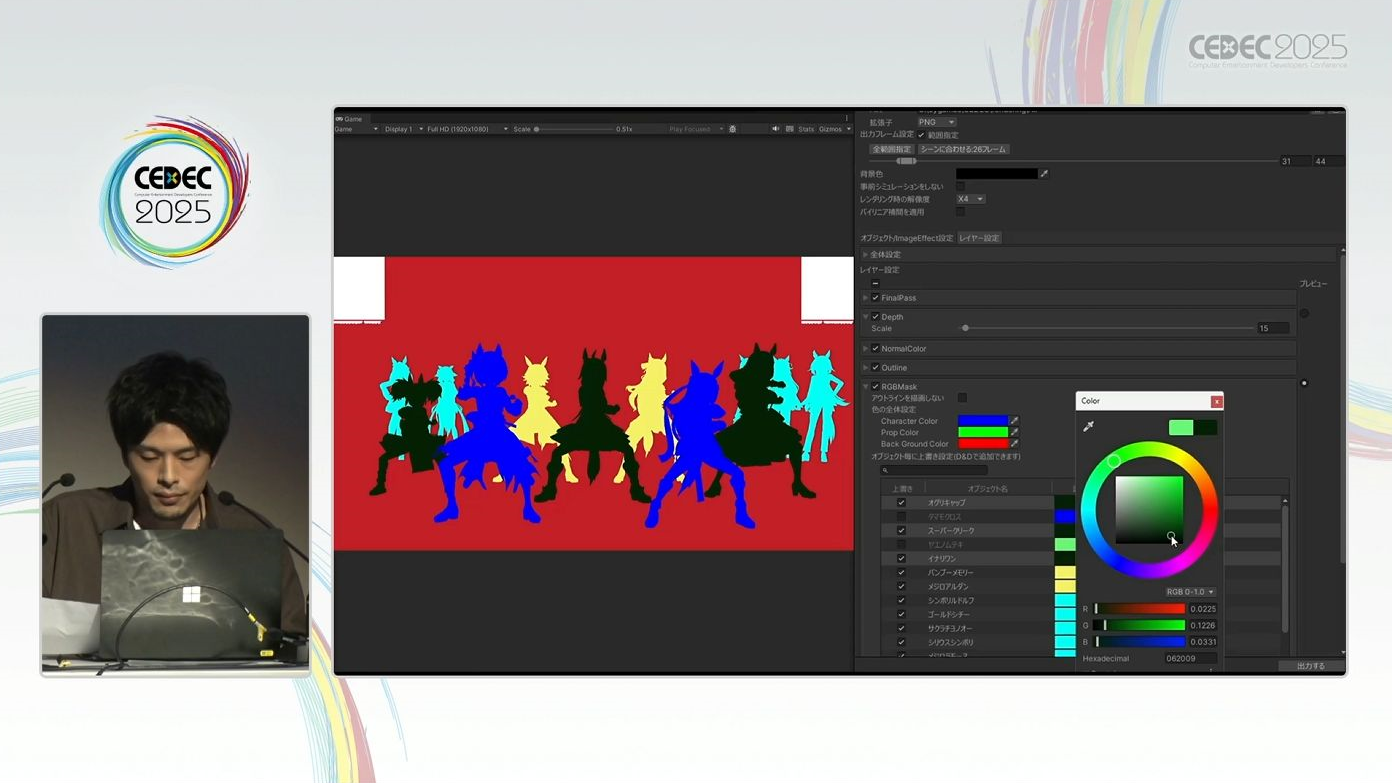1392x783 pixels.
Task: Click the Depth Scale value field 15
Action: tap(1272, 328)
